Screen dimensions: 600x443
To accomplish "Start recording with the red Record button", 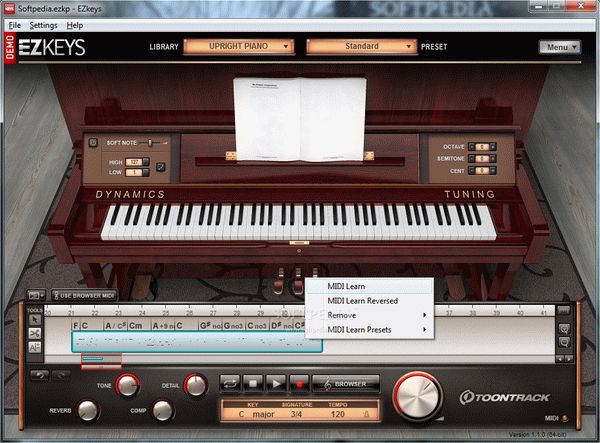I will tap(299, 384).
